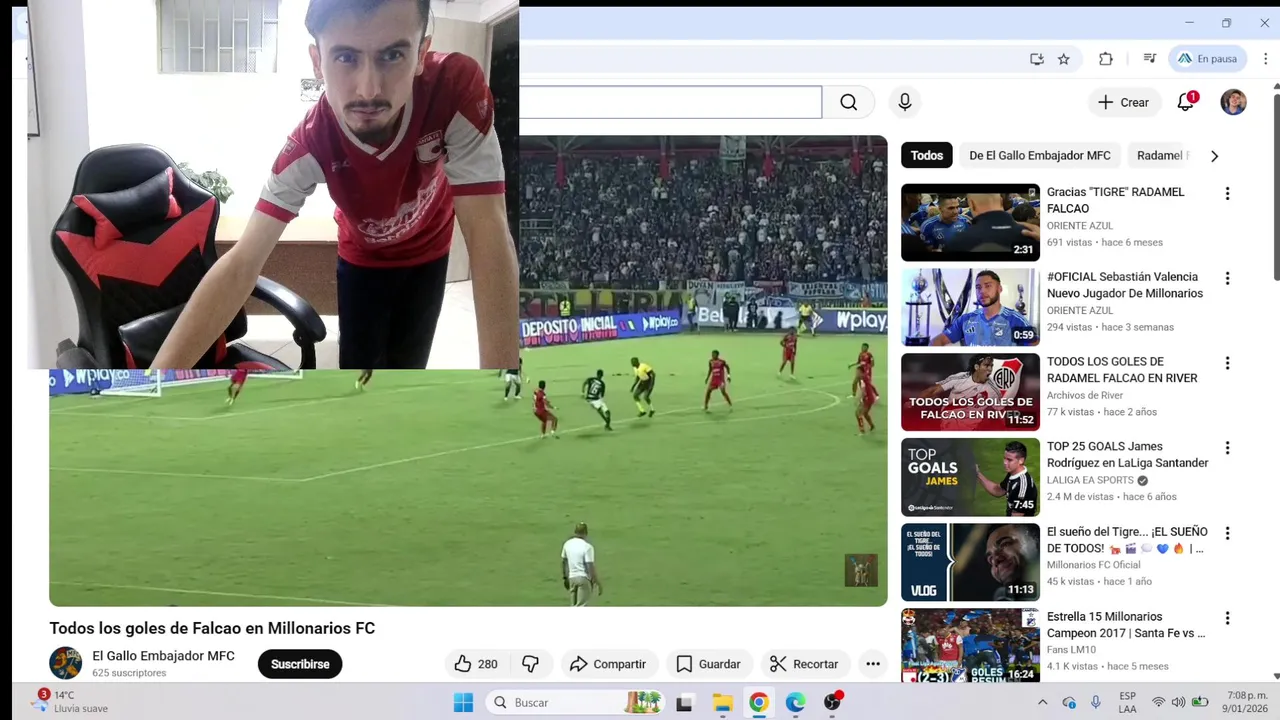Click Fans LM10 channel name
Image resolution: width=1280 pixels, height=720 pixels.
click(x=1071, y=650)
